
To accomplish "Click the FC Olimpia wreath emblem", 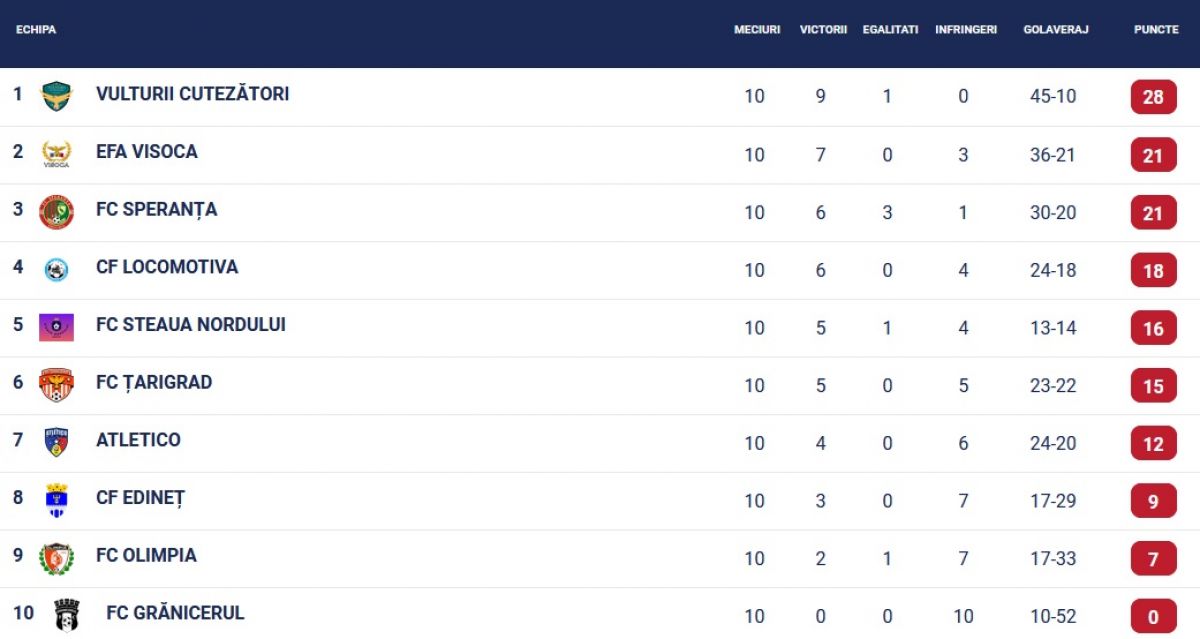I will pyautogui.click(x=56, y=558).
